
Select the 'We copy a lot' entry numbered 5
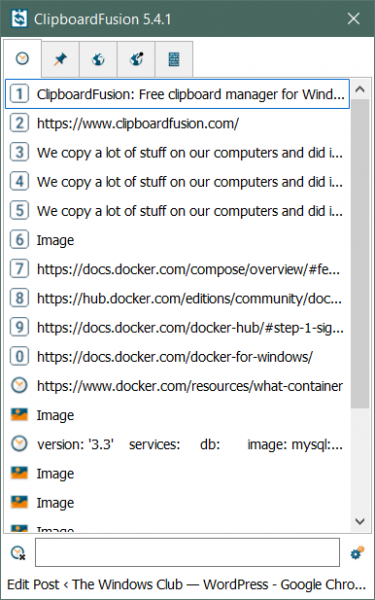point(177,210)
